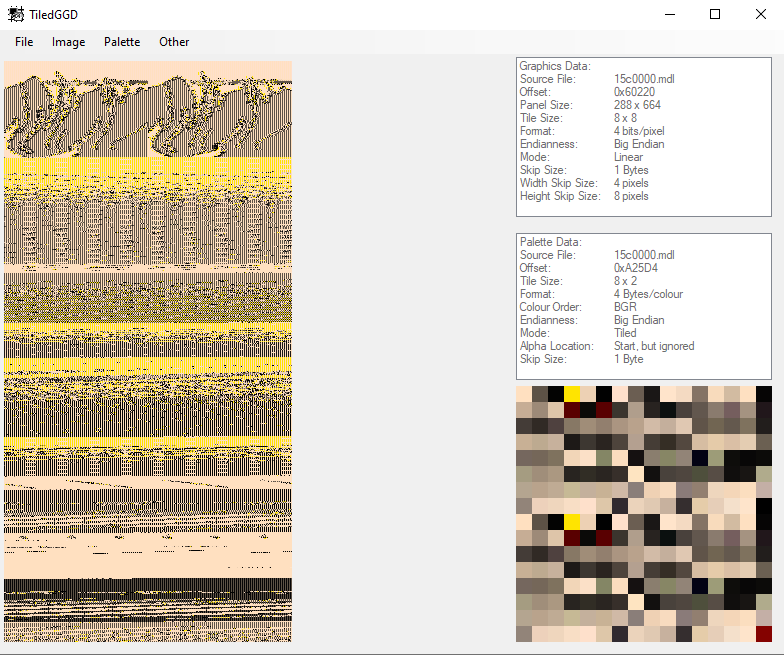Click the Colour Order value BGR
The image size is (784, 655).
click(625, 307)
